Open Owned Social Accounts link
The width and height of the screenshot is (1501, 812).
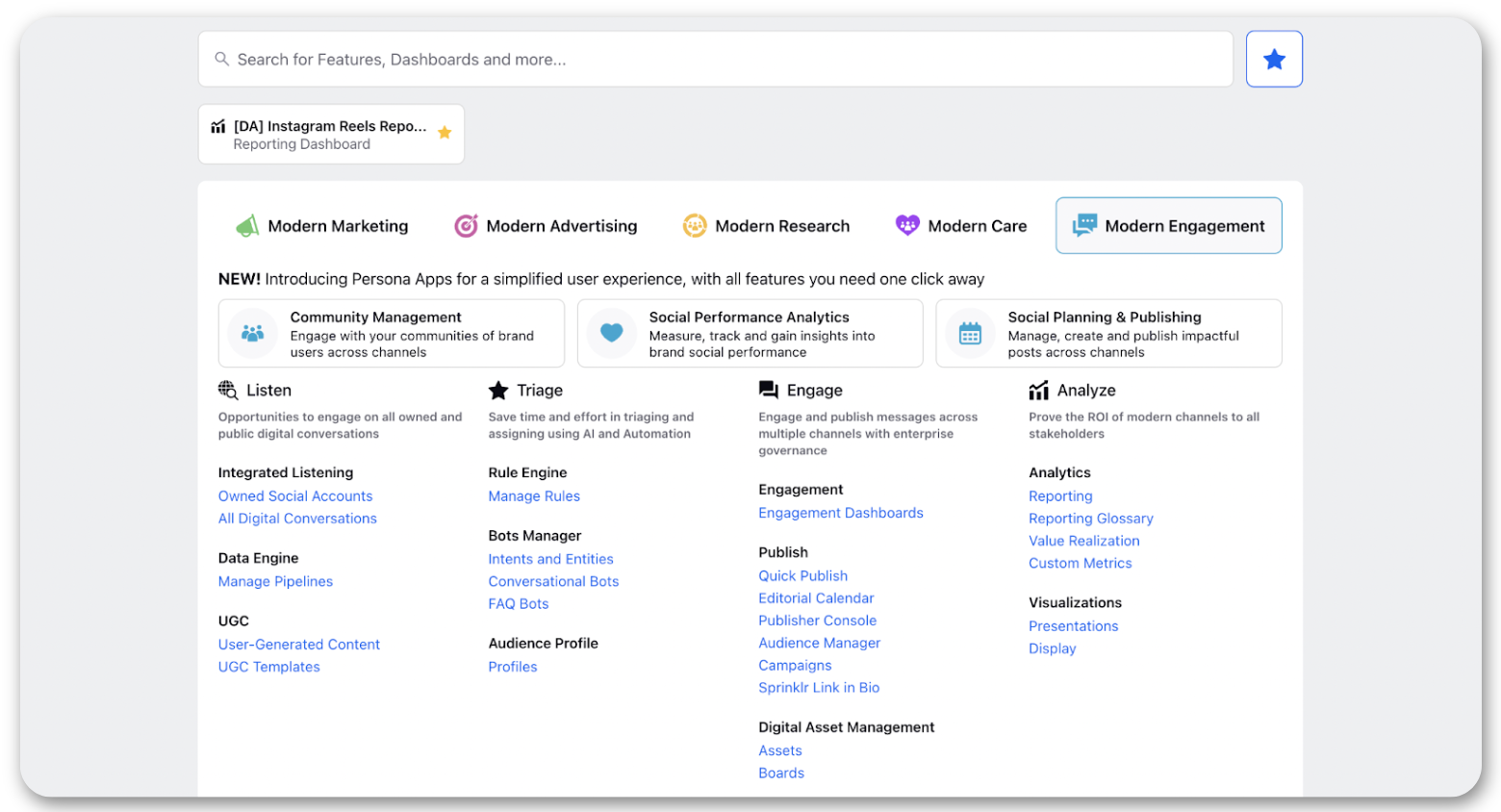[x=295, y=495]
